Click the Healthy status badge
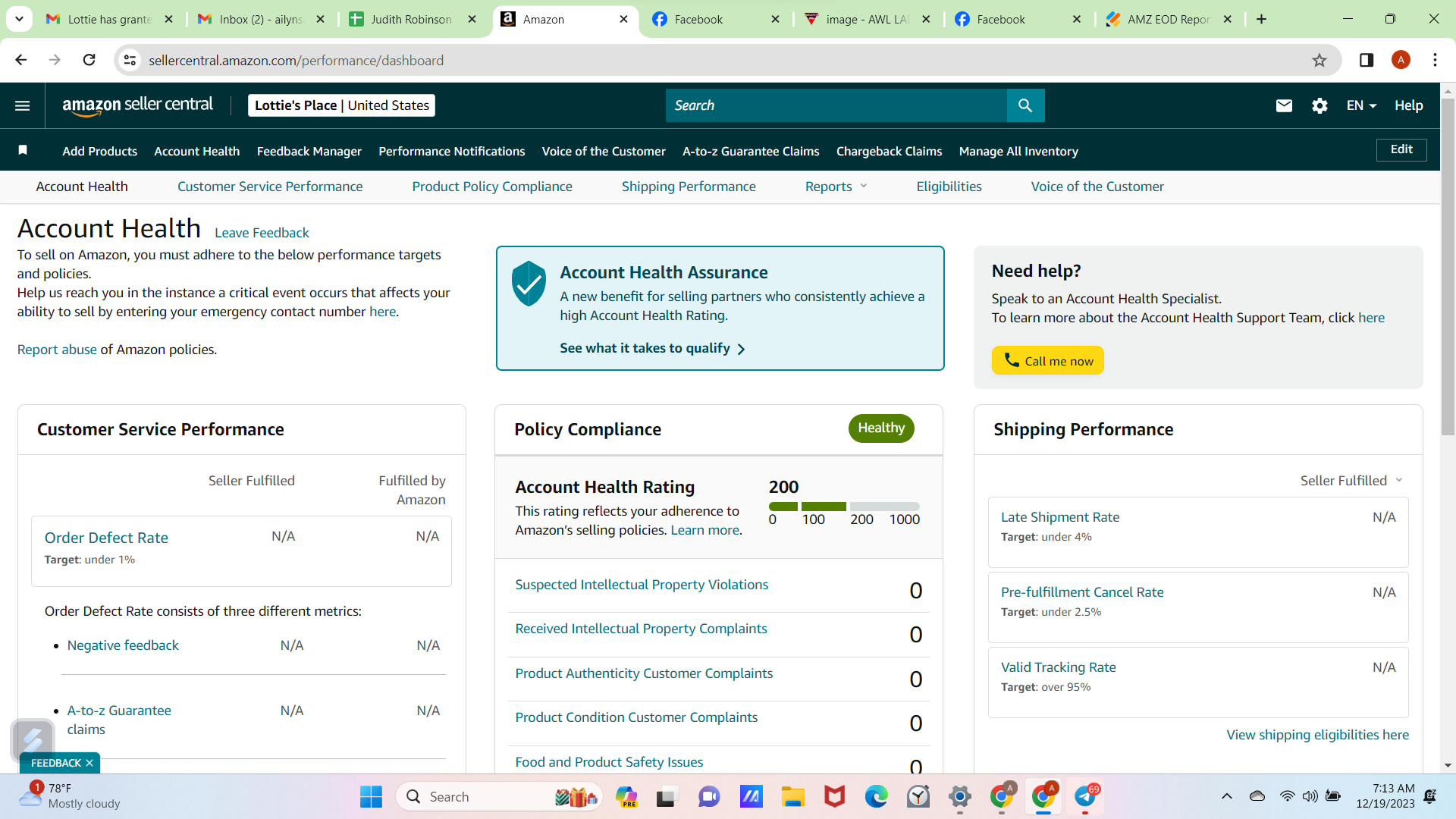This screenshot has width=1456, height=819. point(881,428)
